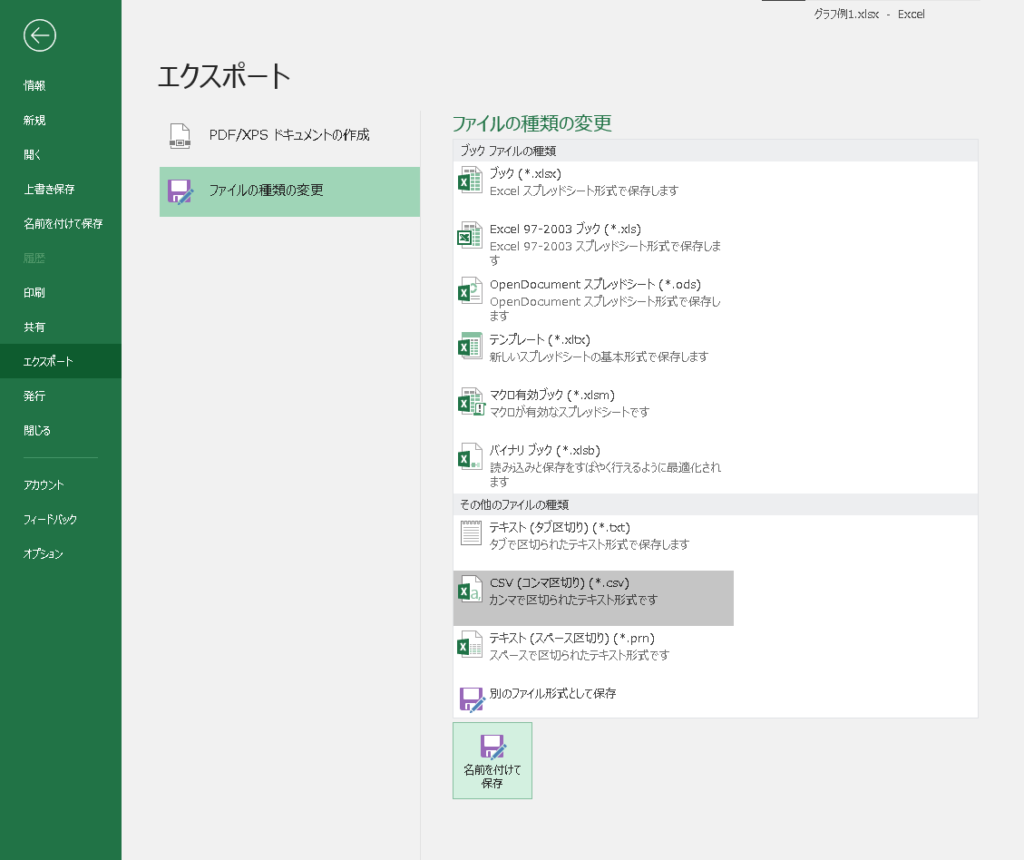This screenshot has width=1024, height=860.
Task: Click the テキスト (タブ区切り) (*.txt) document icon
Action: point(470,533)
